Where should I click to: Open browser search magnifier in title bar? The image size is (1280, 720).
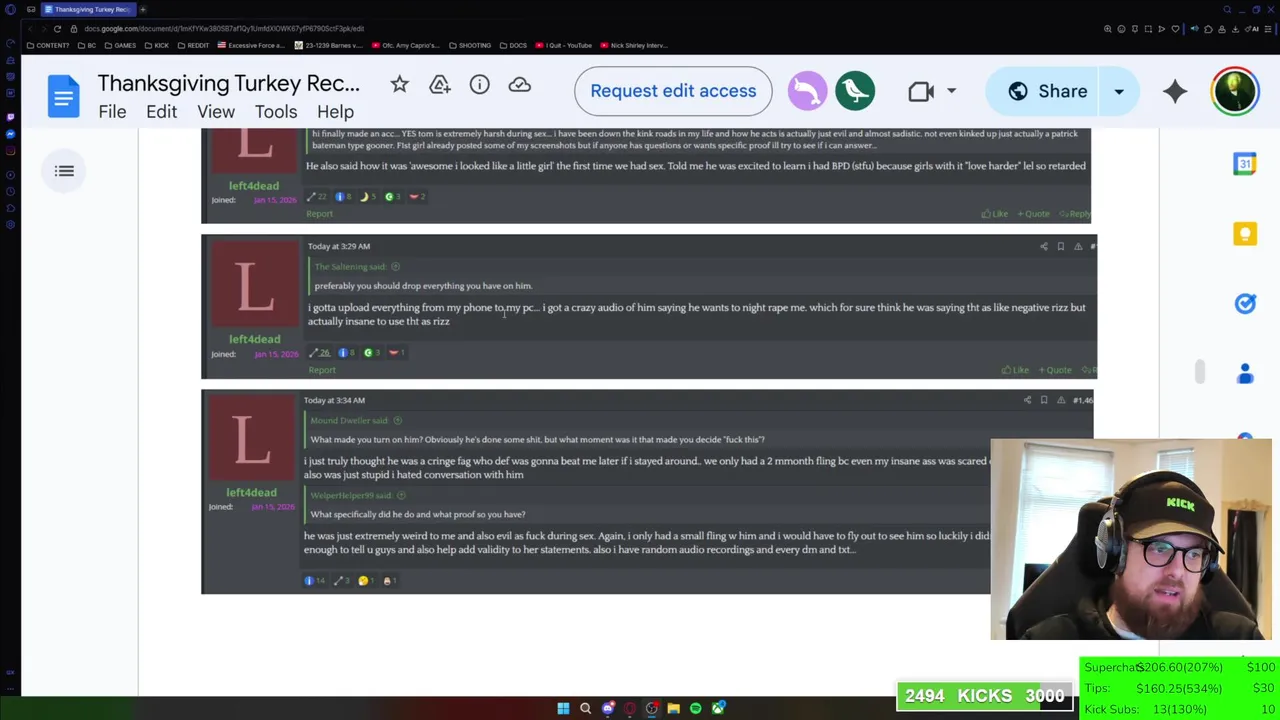[x=1227, y=9]
